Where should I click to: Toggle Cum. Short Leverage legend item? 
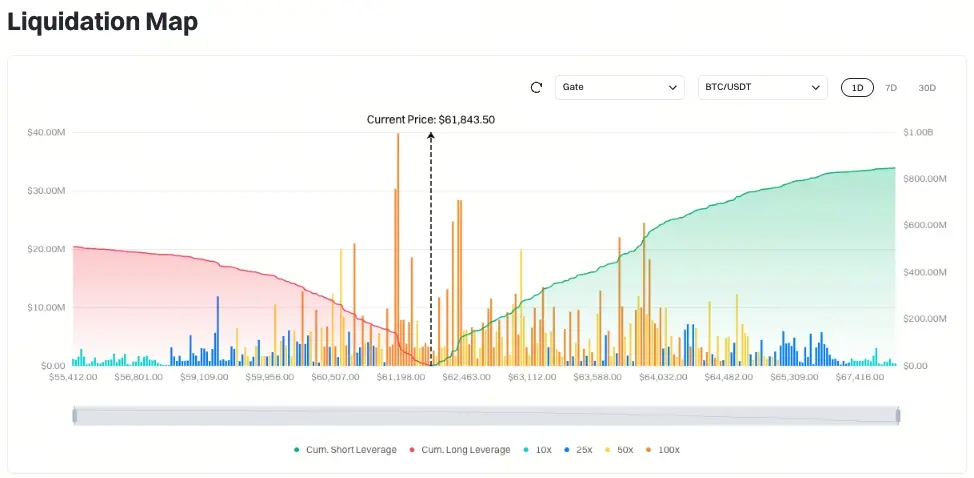[345, 449]
